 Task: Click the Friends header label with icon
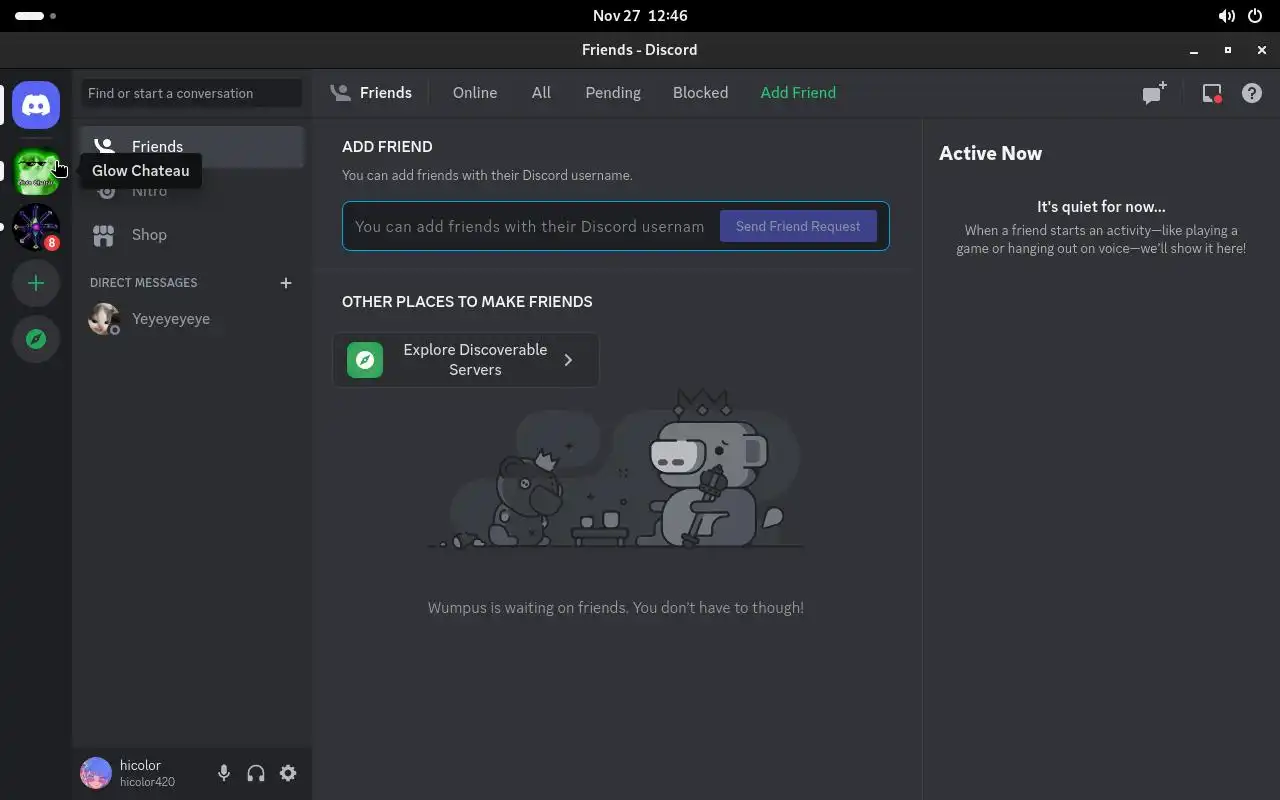[x=371, y=93]
